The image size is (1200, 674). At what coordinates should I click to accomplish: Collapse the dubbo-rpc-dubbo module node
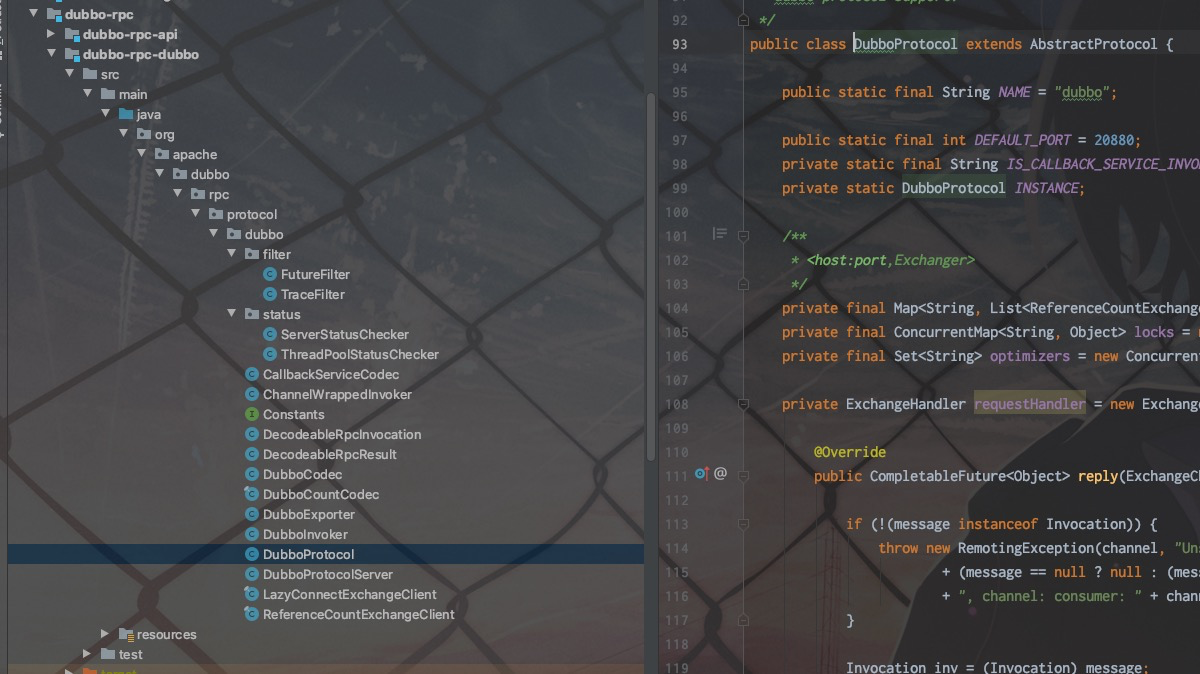click(x=52, y=54)
